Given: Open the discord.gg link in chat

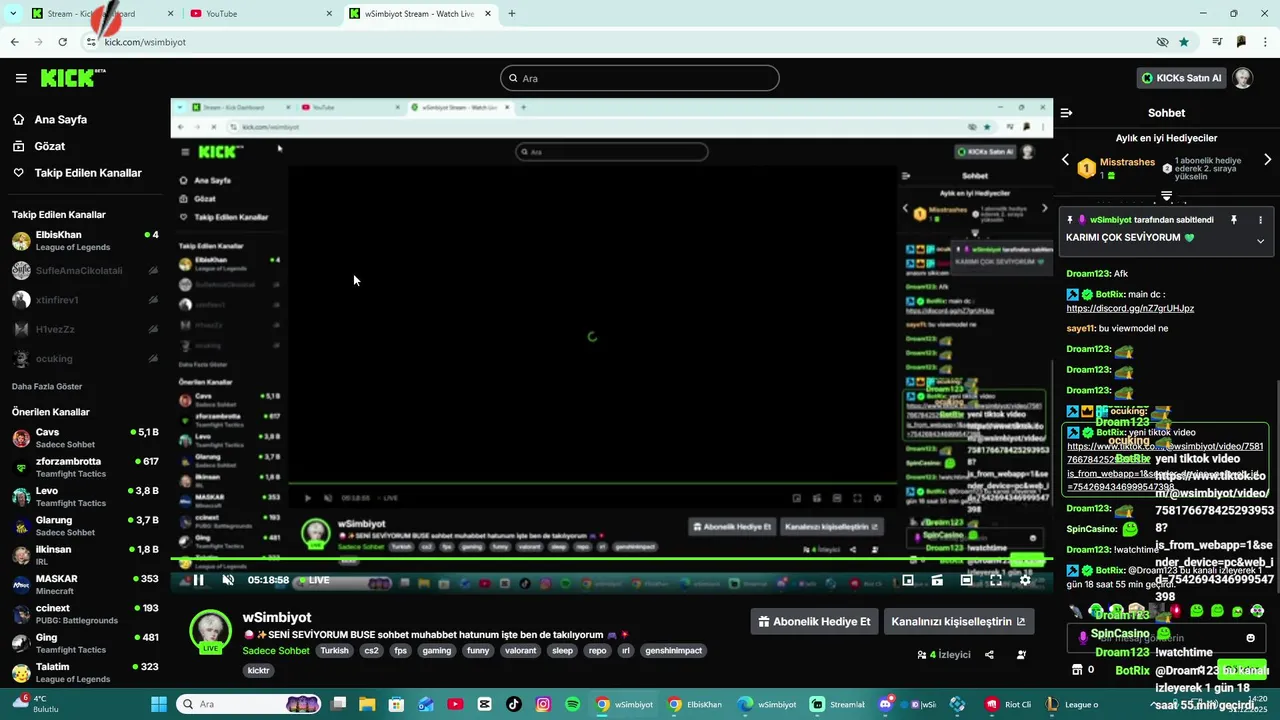Looking at the screenshot, I should [1130, 308].
